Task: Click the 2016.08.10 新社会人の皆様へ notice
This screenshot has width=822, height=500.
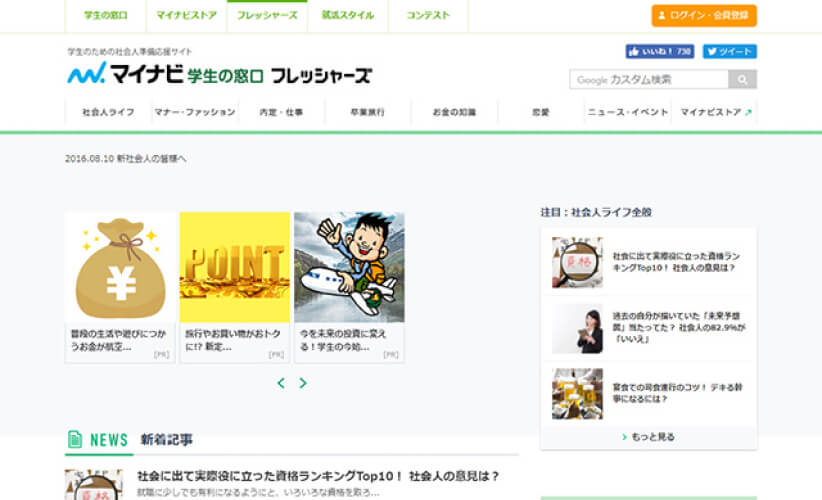Action: 125,158
